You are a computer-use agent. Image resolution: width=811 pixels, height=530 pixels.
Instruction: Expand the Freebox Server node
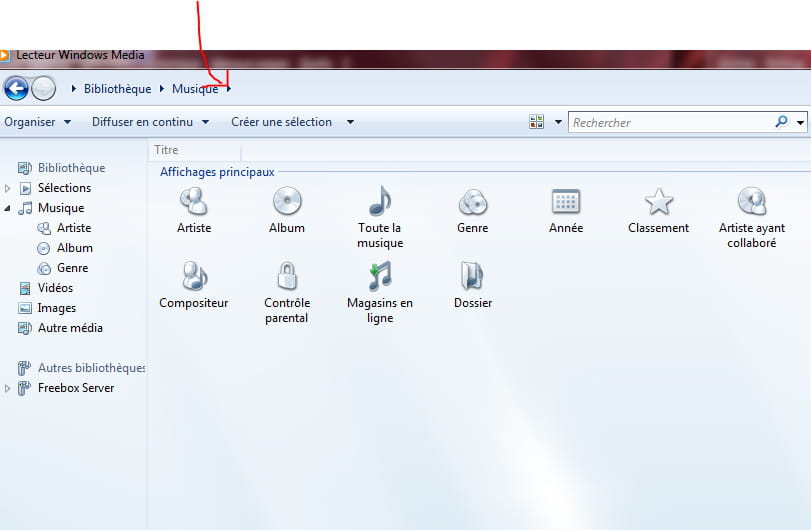pyautogui.click(x=7, y=388)
